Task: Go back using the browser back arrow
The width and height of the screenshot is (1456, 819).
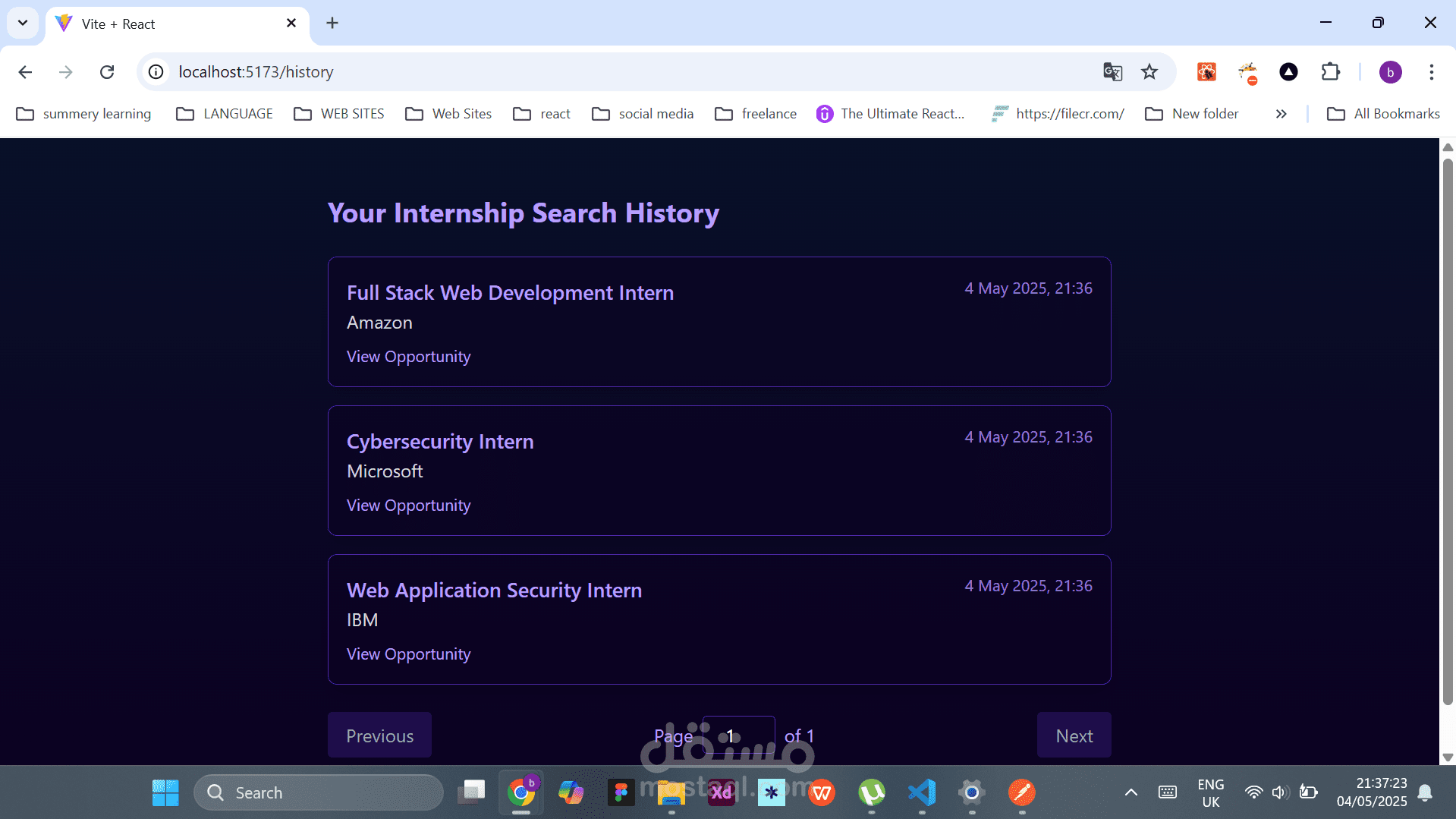Action: point(25,72)
